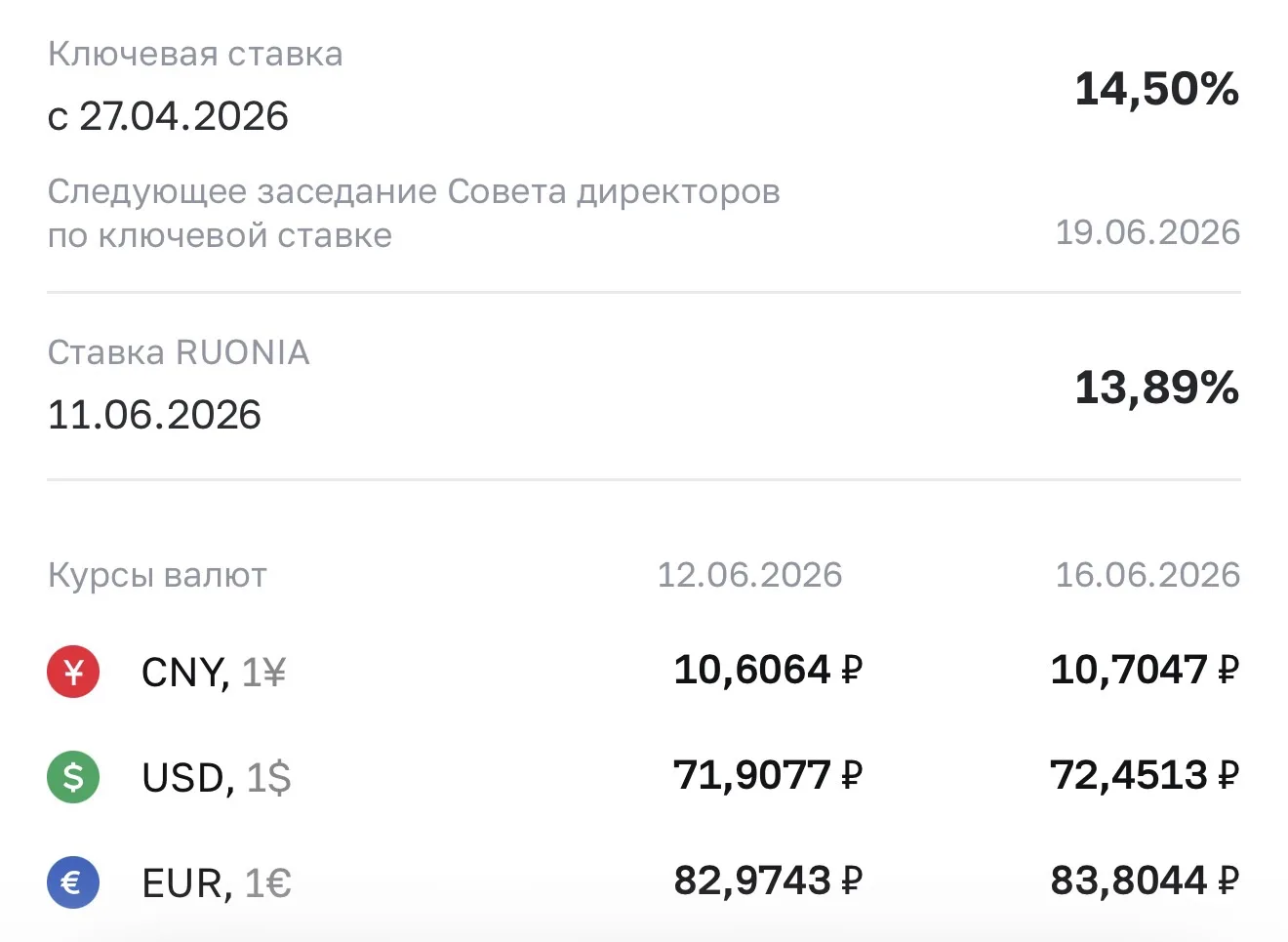Click the key rate date с 27.04.2026
This screenshot has height=942, width=1288.
coord(168,116)
